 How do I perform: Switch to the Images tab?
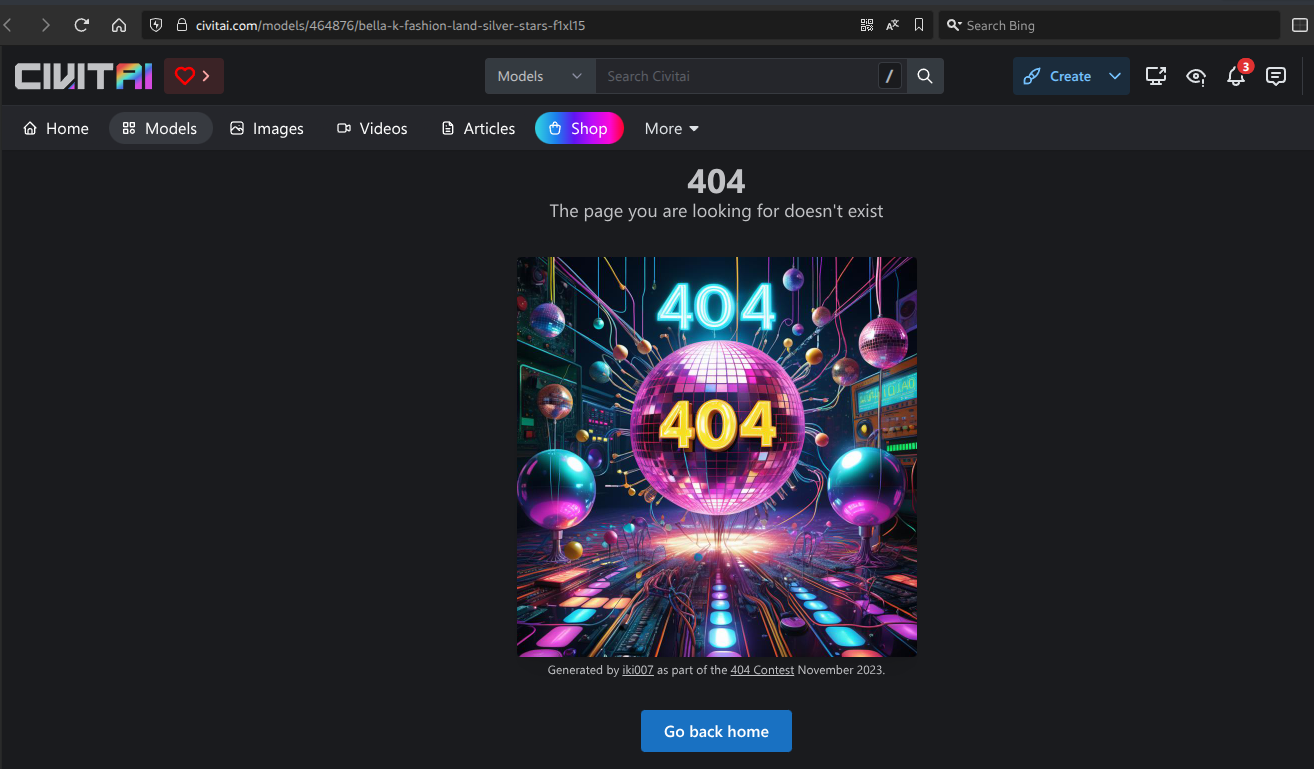point(266,128)
